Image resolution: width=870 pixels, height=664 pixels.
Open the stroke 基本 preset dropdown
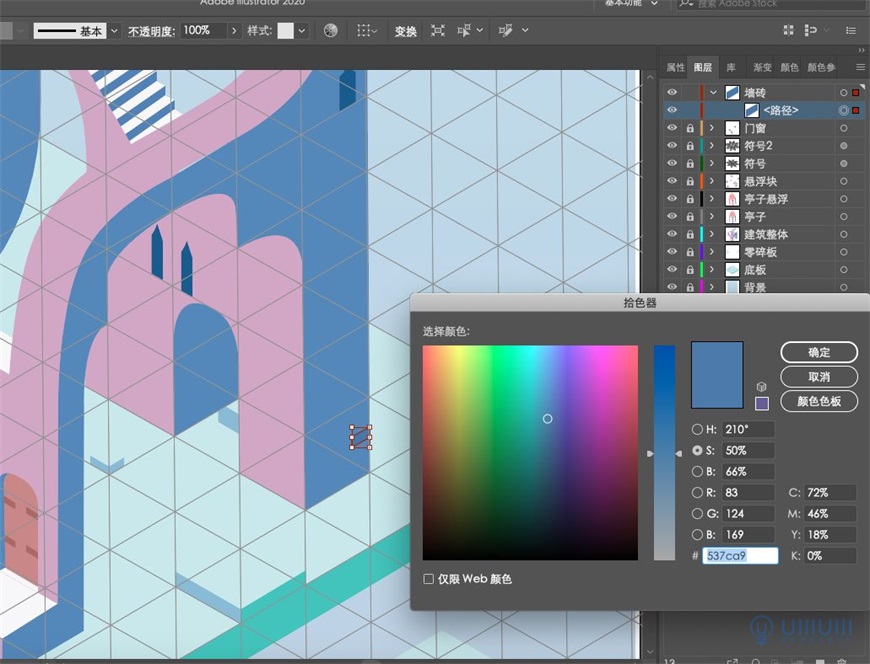point(113,31)
